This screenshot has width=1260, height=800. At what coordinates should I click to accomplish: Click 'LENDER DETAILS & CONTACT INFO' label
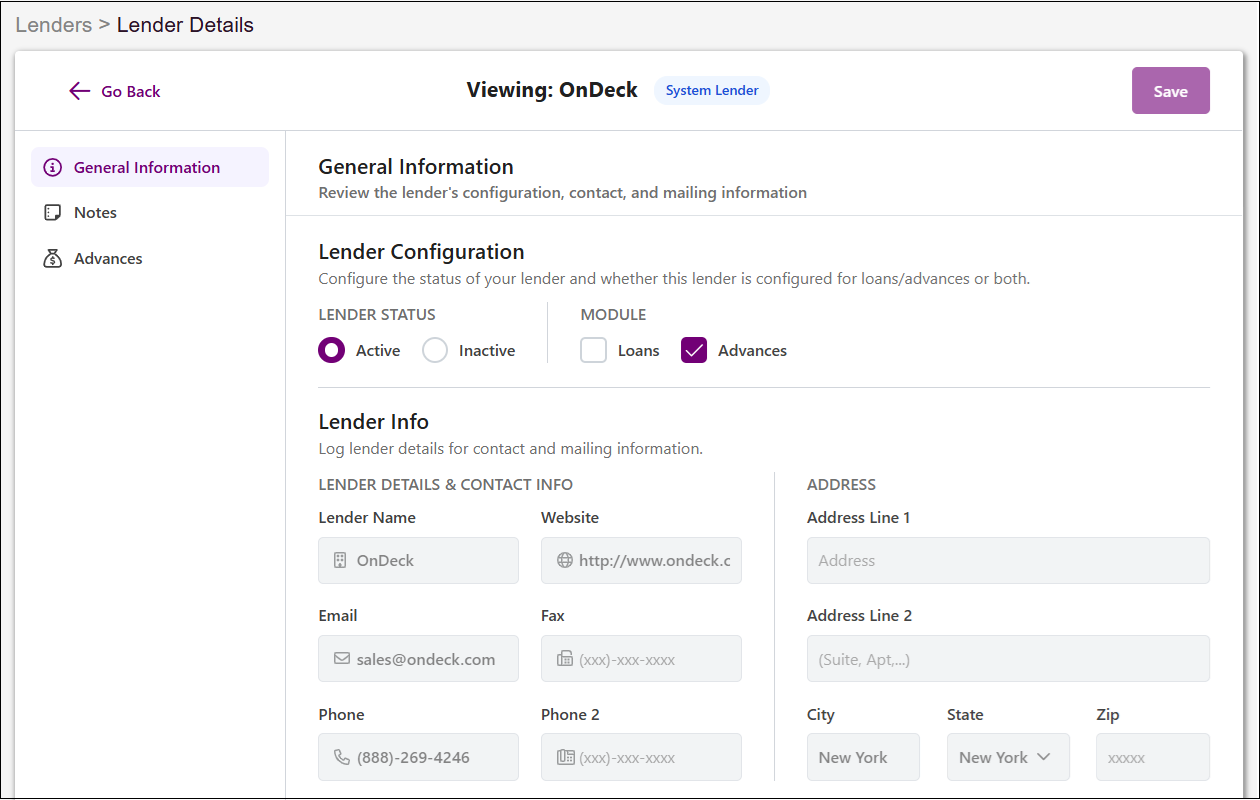point(445,484)
